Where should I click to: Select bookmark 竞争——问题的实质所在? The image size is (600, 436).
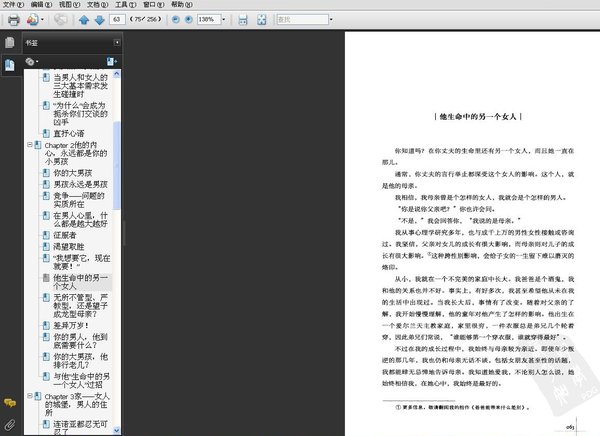pyautogui.click(x=79, y=200)
